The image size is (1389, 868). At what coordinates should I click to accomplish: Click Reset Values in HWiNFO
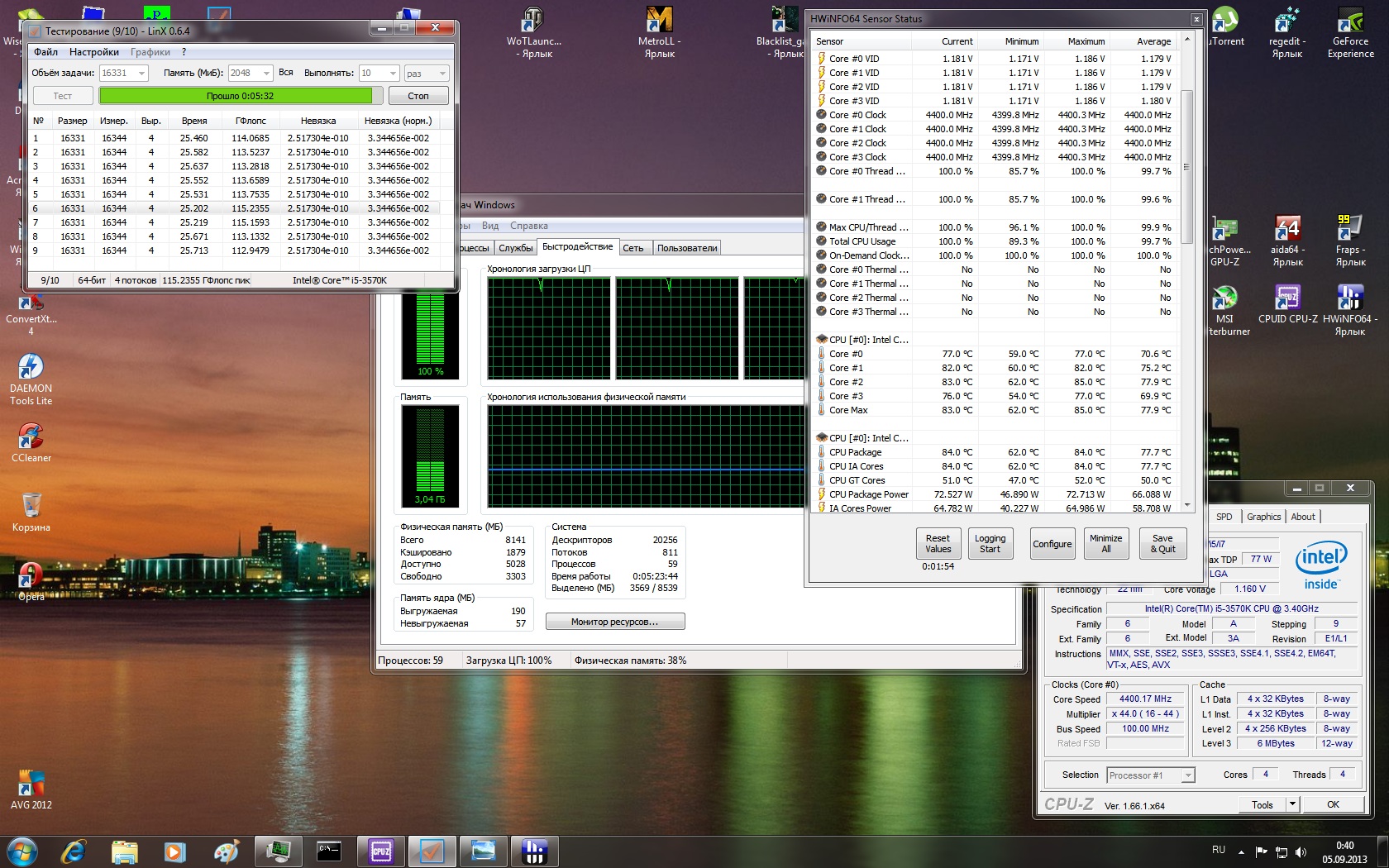[938, 543]
